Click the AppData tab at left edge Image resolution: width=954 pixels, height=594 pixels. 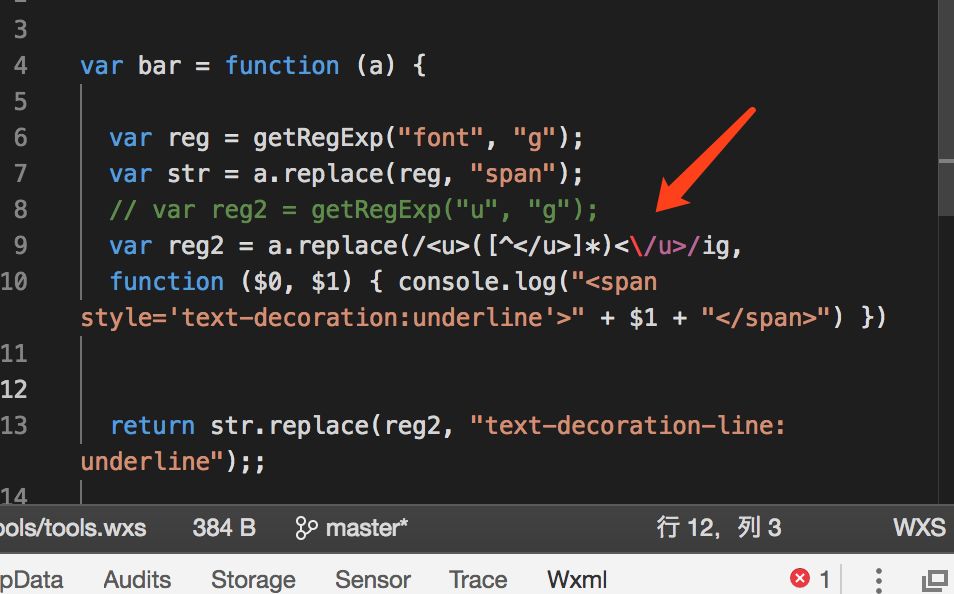tap(32, 579)
